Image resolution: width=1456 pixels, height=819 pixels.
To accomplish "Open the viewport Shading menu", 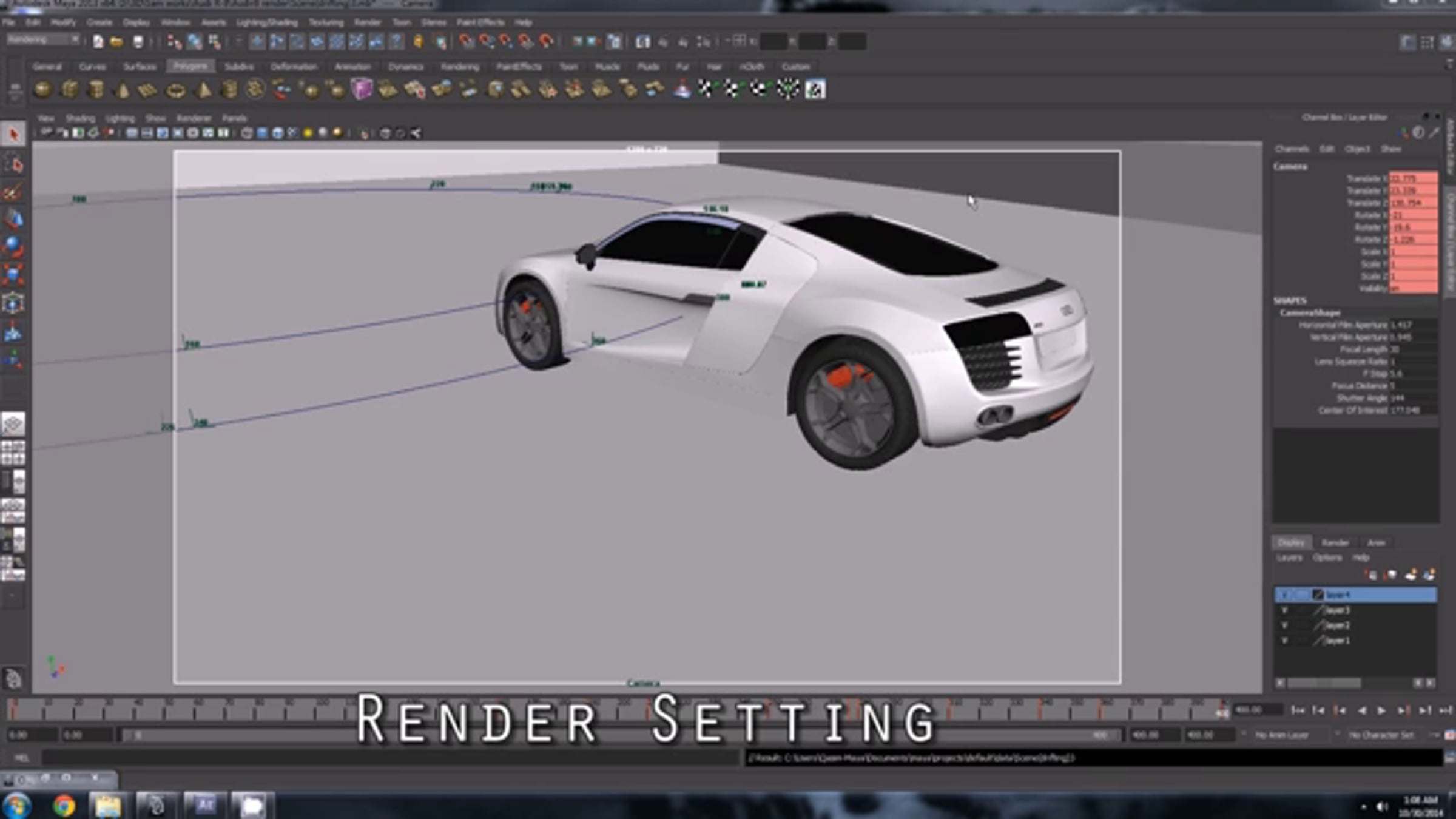I will coord(80,118).
